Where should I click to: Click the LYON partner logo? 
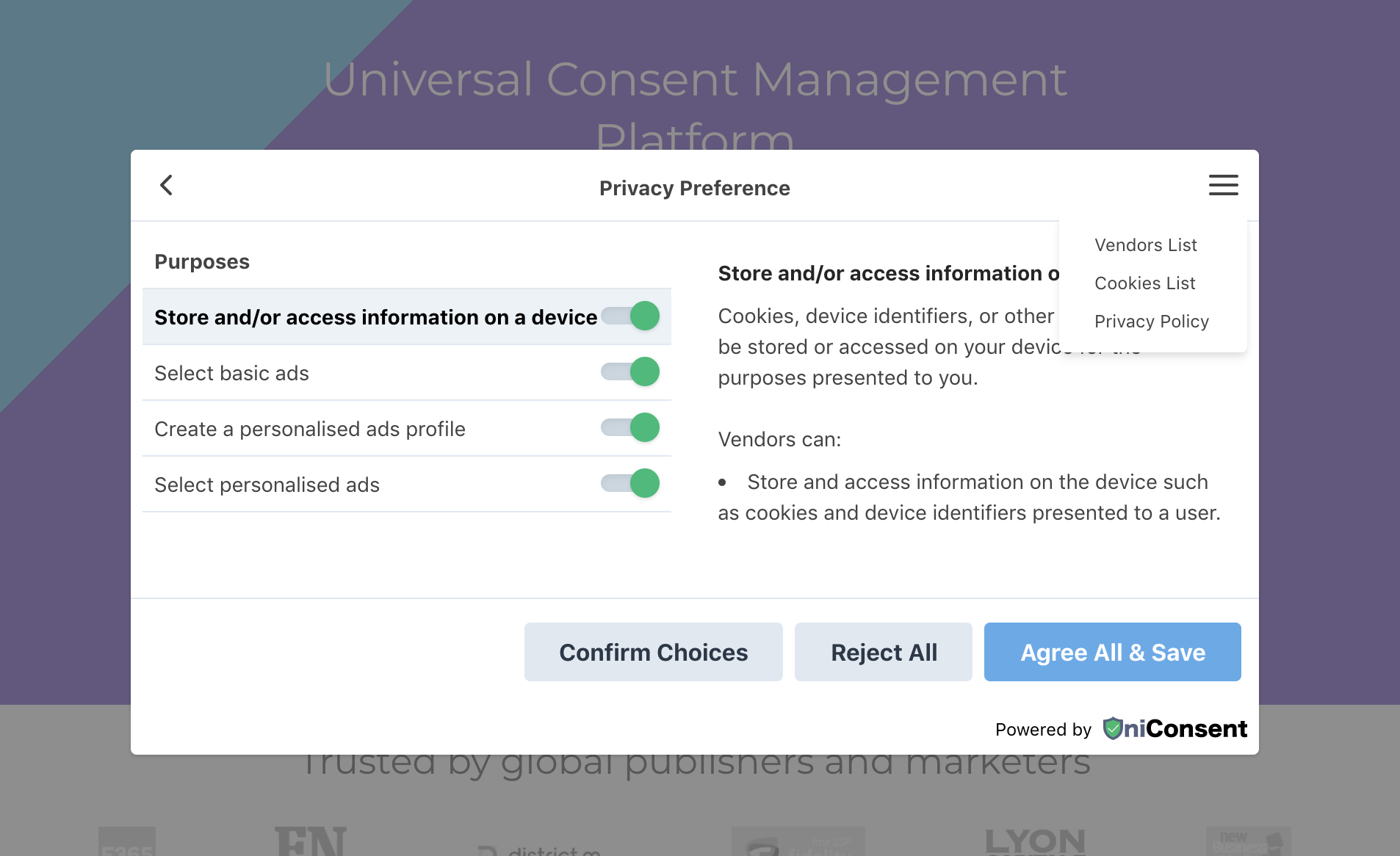coord(1034,841)
